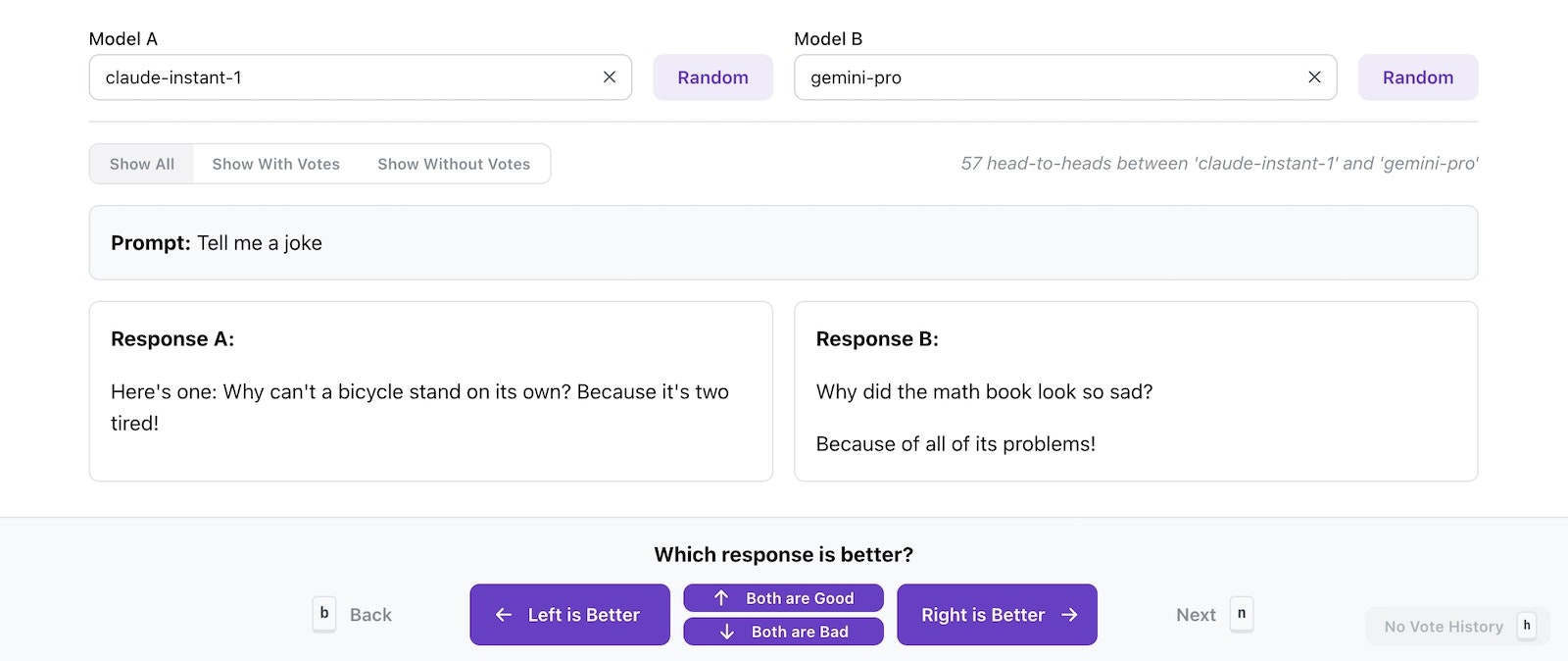The height and width of the screenshot is (661, 1568).
Task: Vote Both are Good
Action: pyautogui.click(x=783, y=598)
